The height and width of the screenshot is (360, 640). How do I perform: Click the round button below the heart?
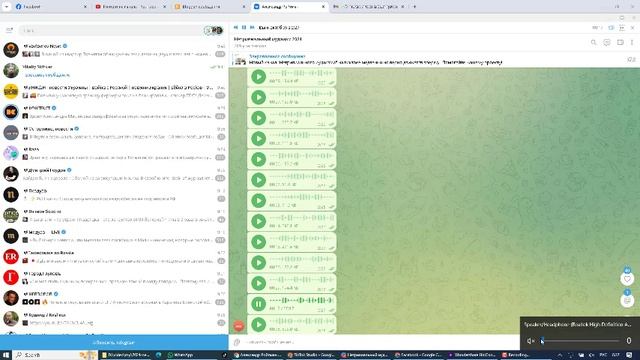pos(627,301)
